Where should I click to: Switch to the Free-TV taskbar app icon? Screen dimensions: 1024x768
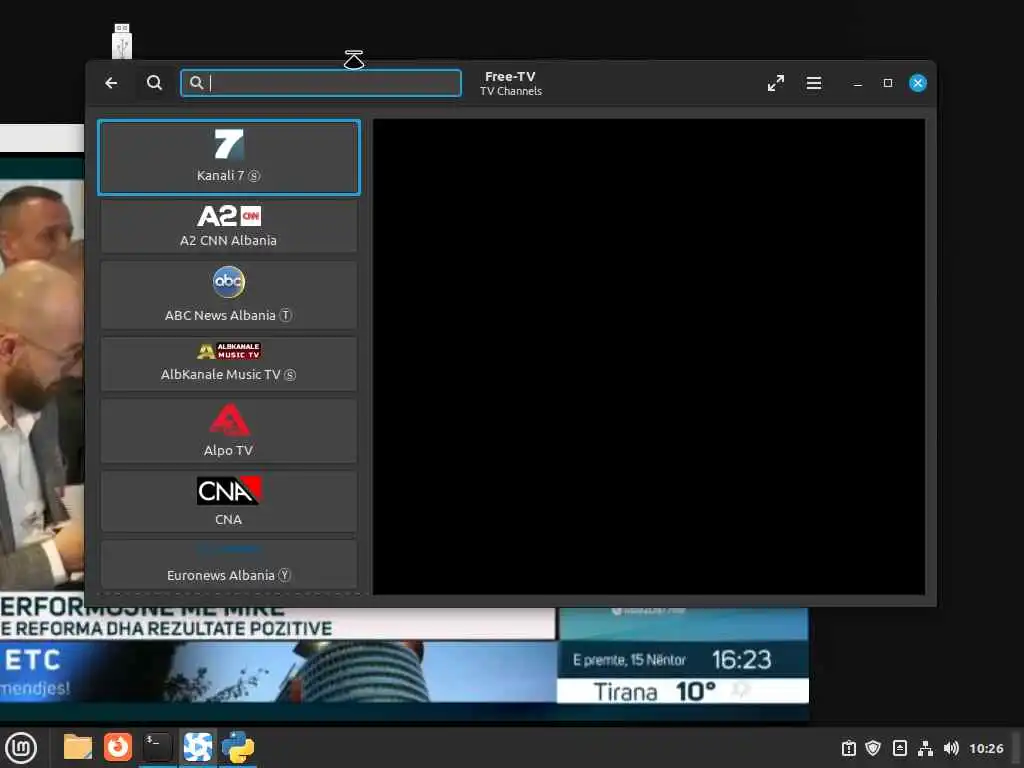click(197, 747)
